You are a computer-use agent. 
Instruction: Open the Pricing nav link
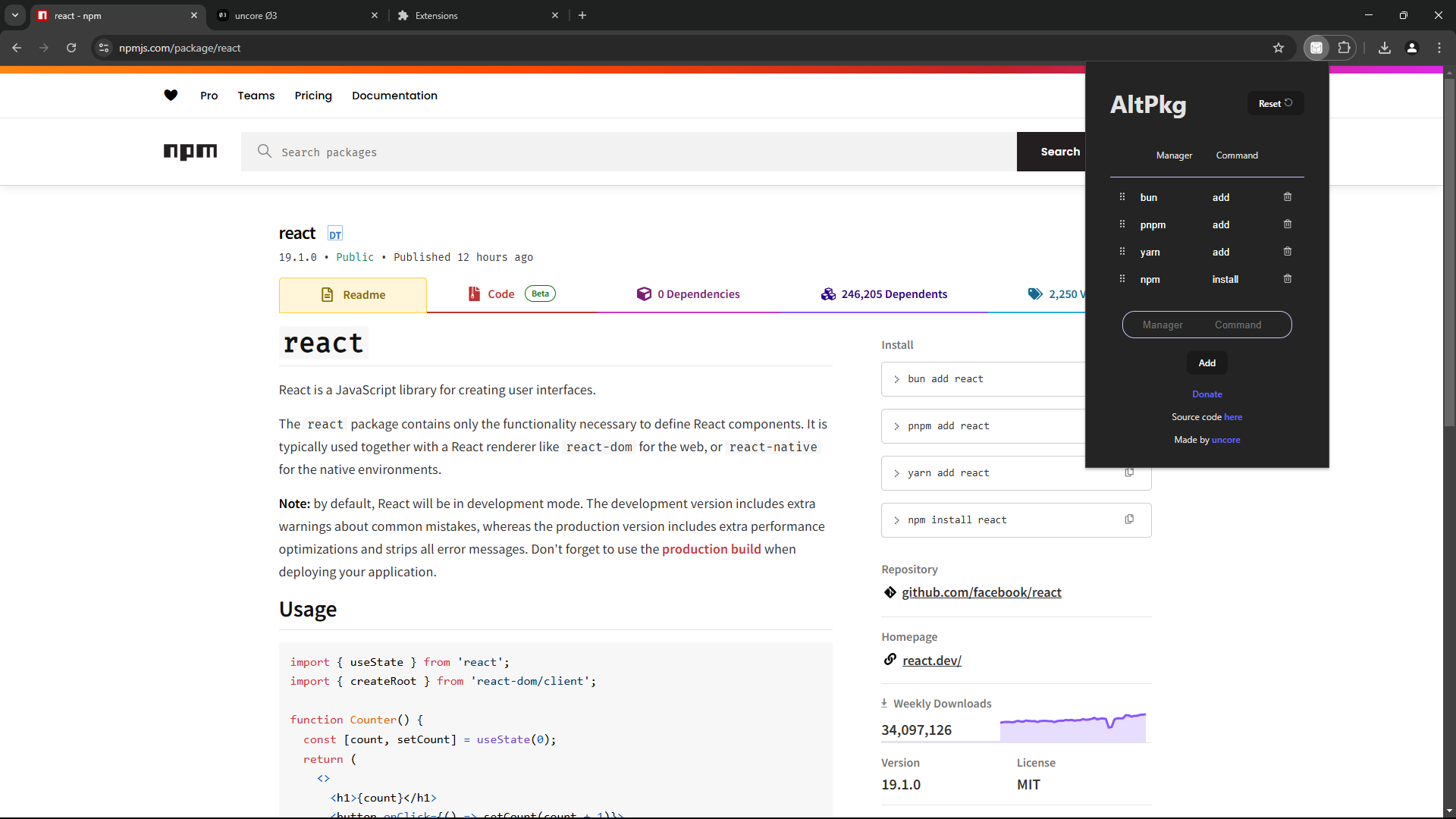(313, 96)
